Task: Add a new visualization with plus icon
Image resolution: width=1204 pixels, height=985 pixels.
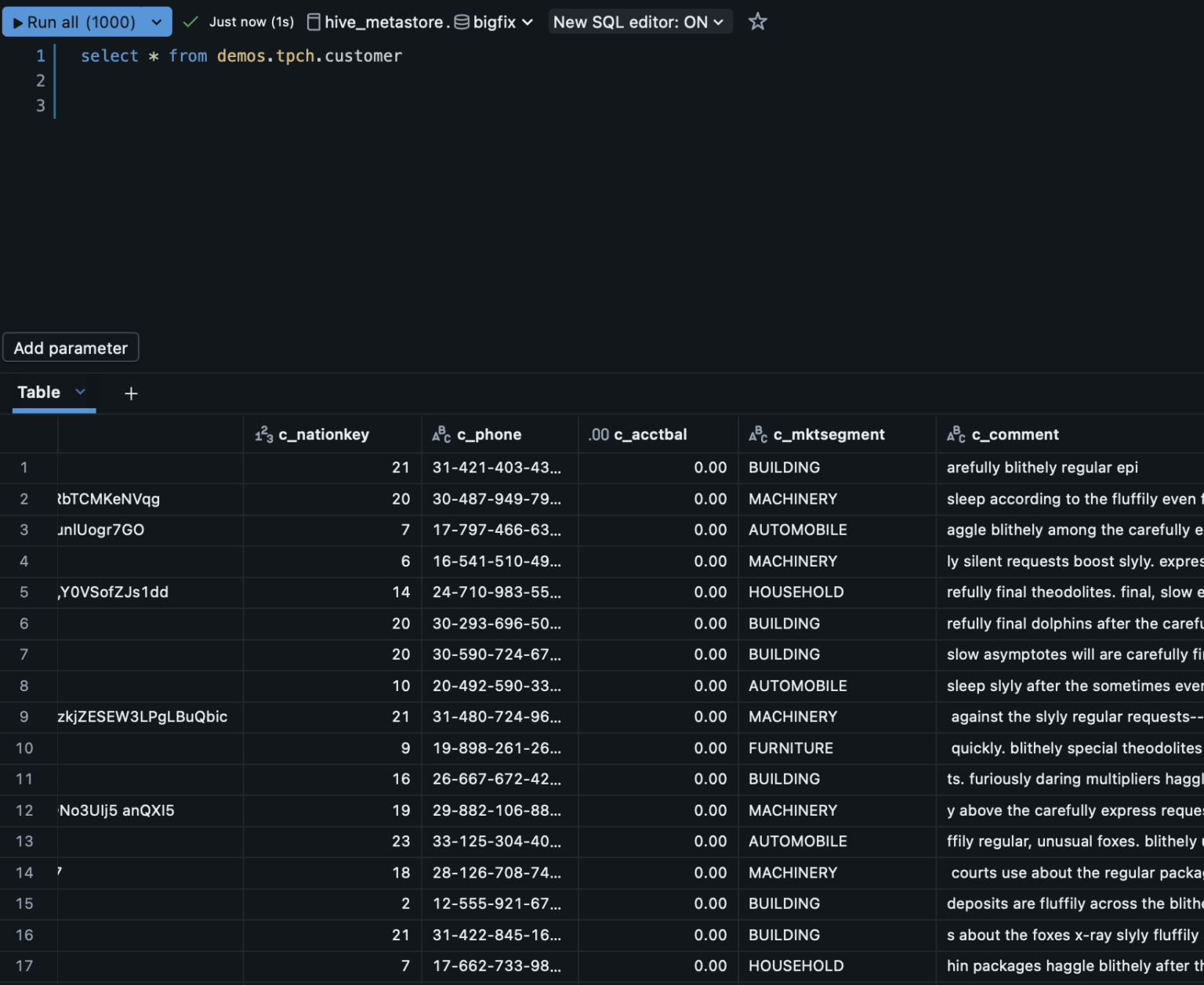Action: (131, 393)
